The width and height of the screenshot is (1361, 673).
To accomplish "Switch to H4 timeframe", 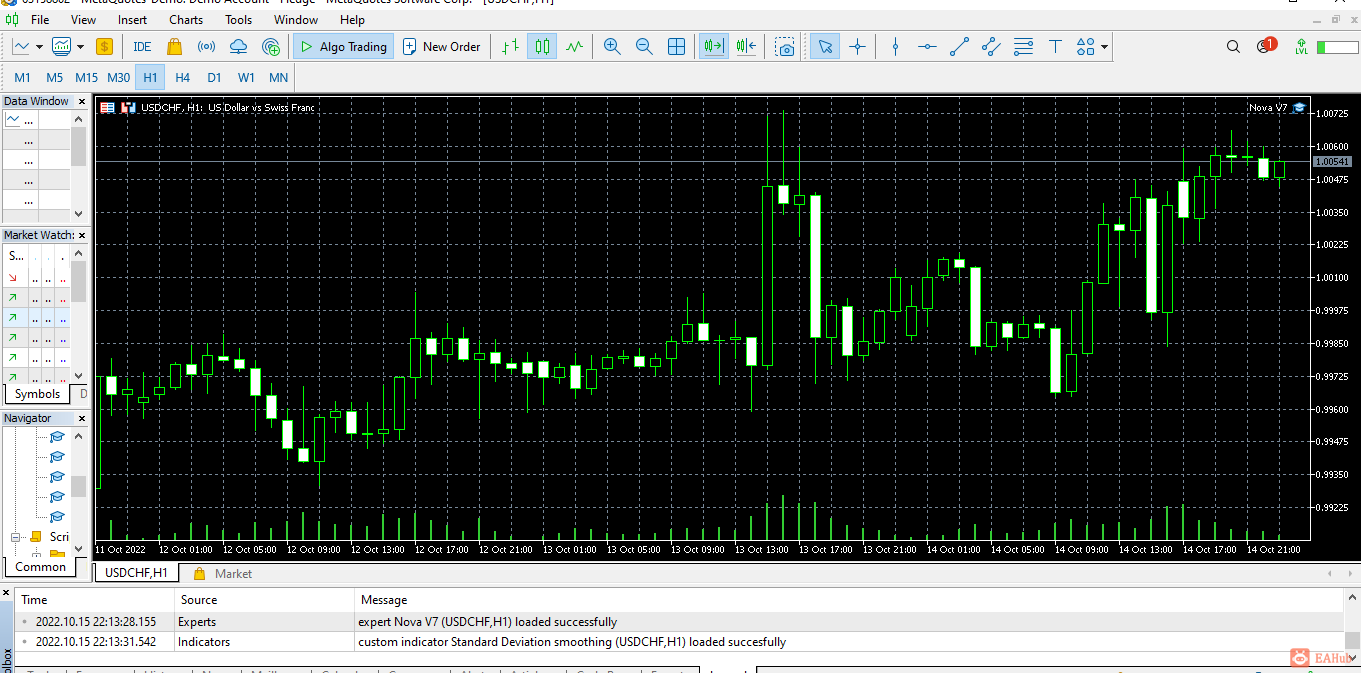I will (x=182, y=77).
